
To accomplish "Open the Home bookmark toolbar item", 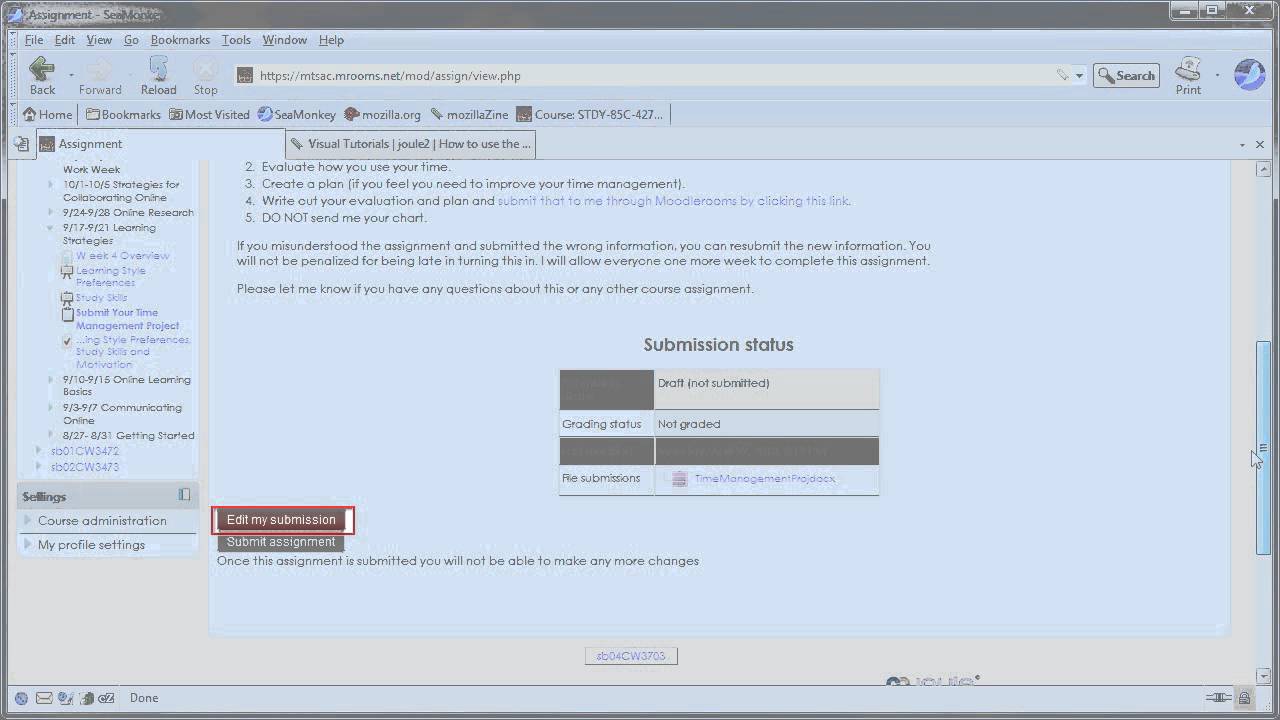I will click(48, 114).
